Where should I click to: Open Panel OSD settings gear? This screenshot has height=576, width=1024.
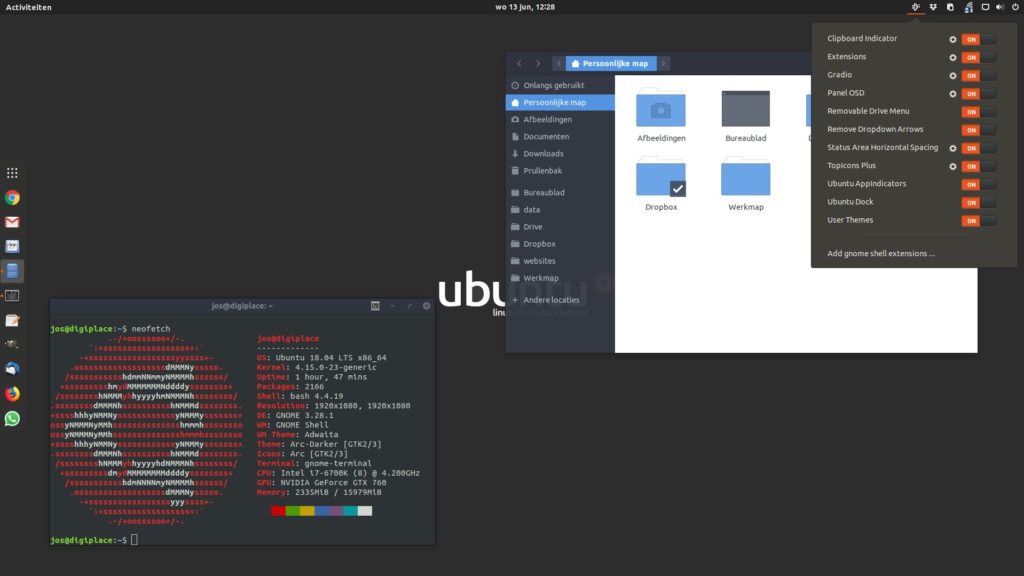(x=953, y=94)
